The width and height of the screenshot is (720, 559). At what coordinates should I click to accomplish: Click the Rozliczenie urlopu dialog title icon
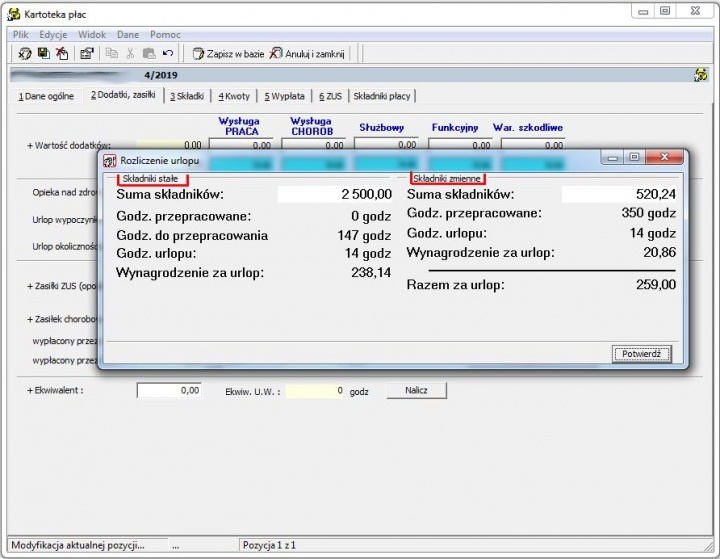[x=109, y=161]
